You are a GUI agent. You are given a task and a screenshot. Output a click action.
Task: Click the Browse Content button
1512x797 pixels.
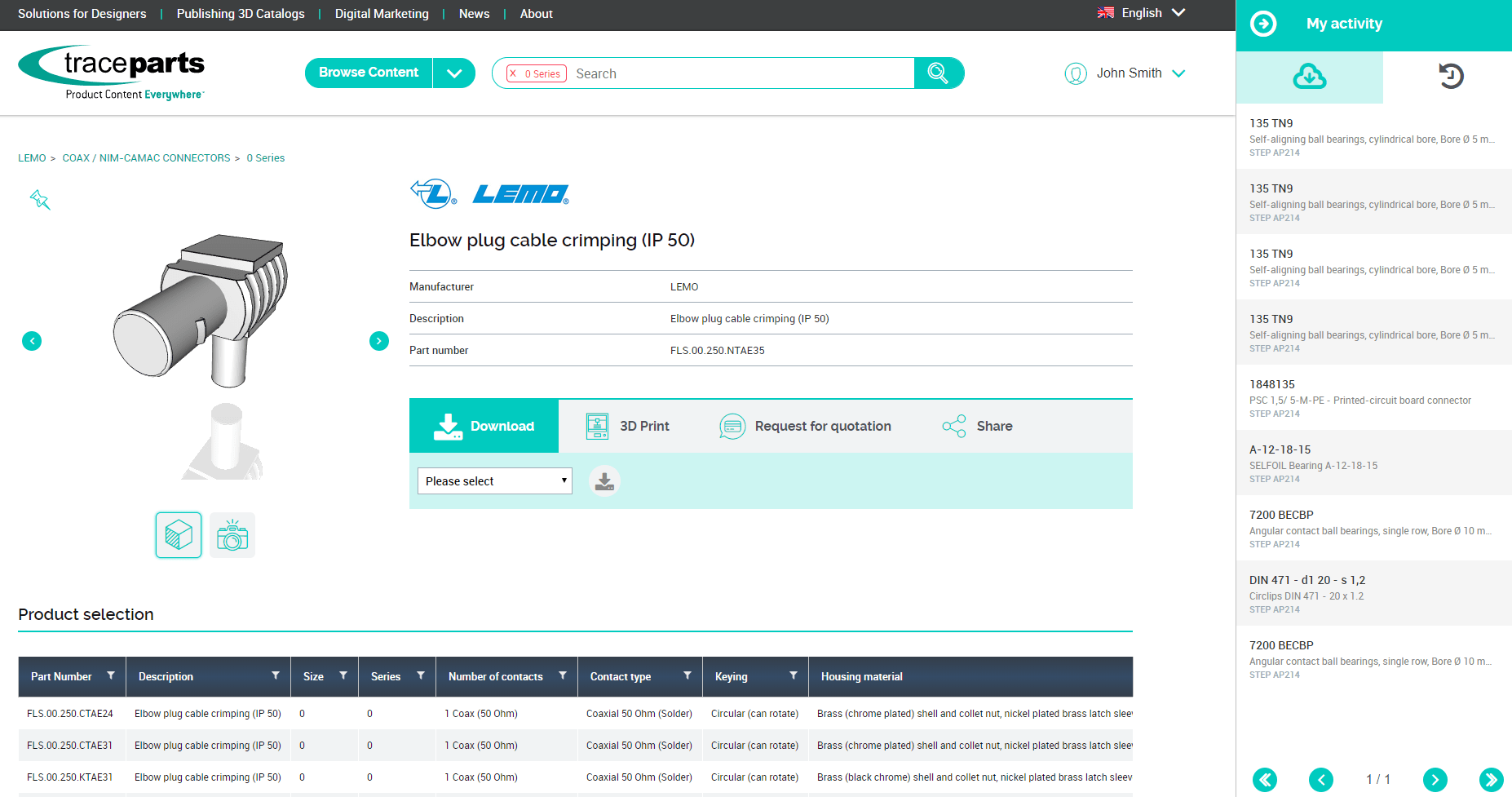point(369,73)
